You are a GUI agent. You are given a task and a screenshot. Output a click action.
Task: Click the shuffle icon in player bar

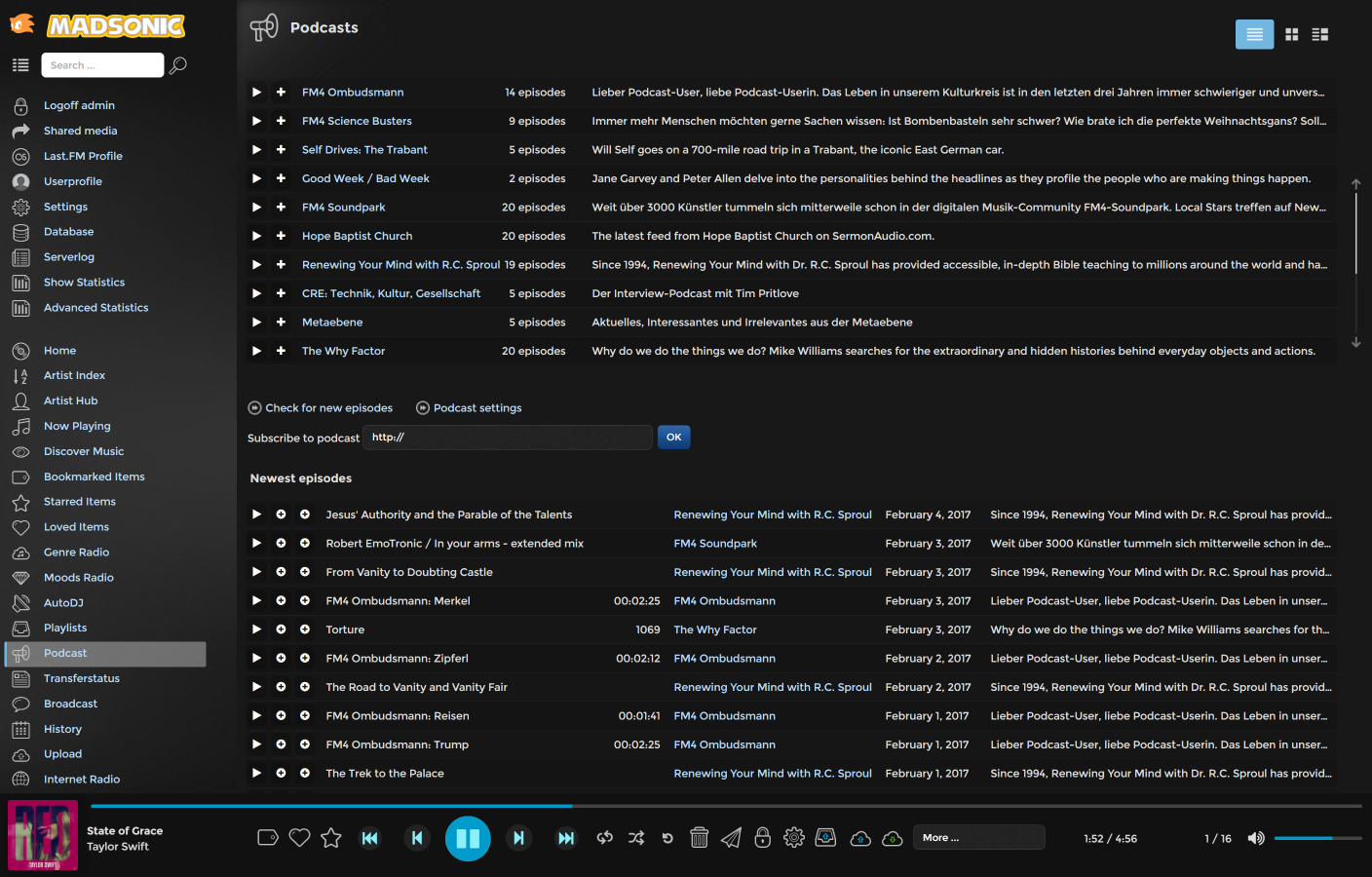coord(636,838)
